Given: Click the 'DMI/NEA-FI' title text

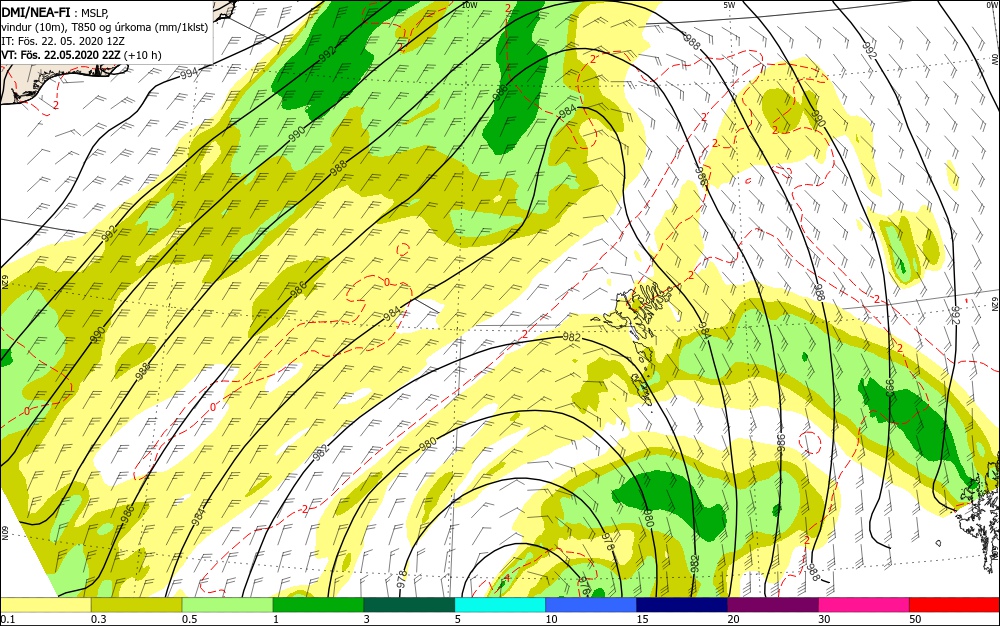Looking at the screenshot, I should (36, 11).
